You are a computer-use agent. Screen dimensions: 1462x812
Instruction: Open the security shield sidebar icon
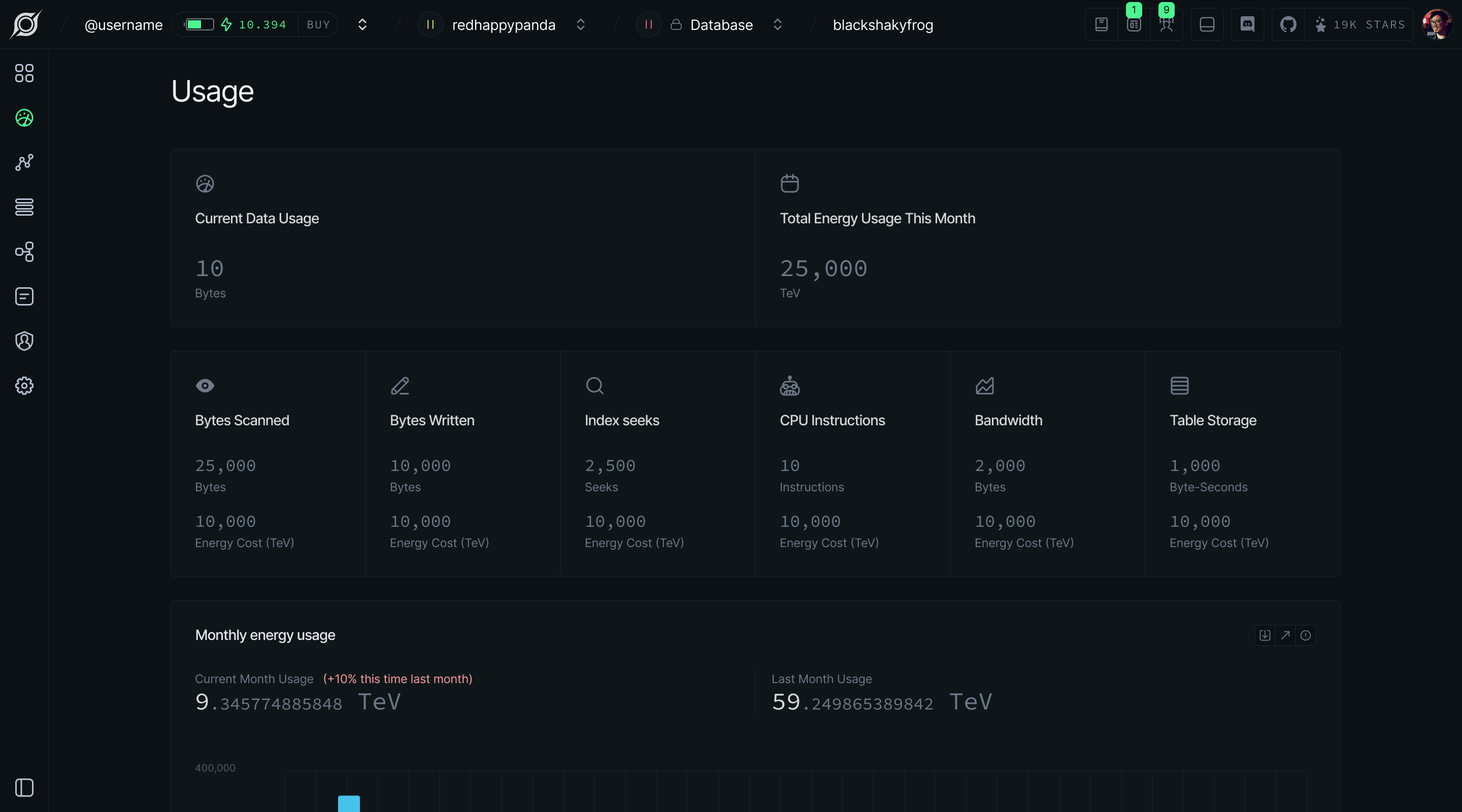coord(24,341)
